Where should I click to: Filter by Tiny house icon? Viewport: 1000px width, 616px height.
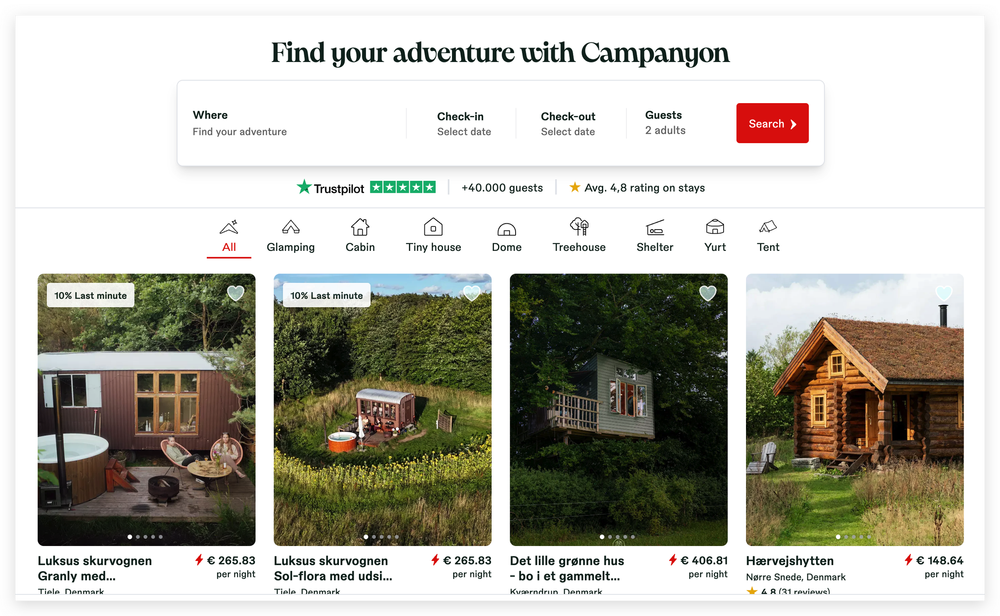(433, 227)
